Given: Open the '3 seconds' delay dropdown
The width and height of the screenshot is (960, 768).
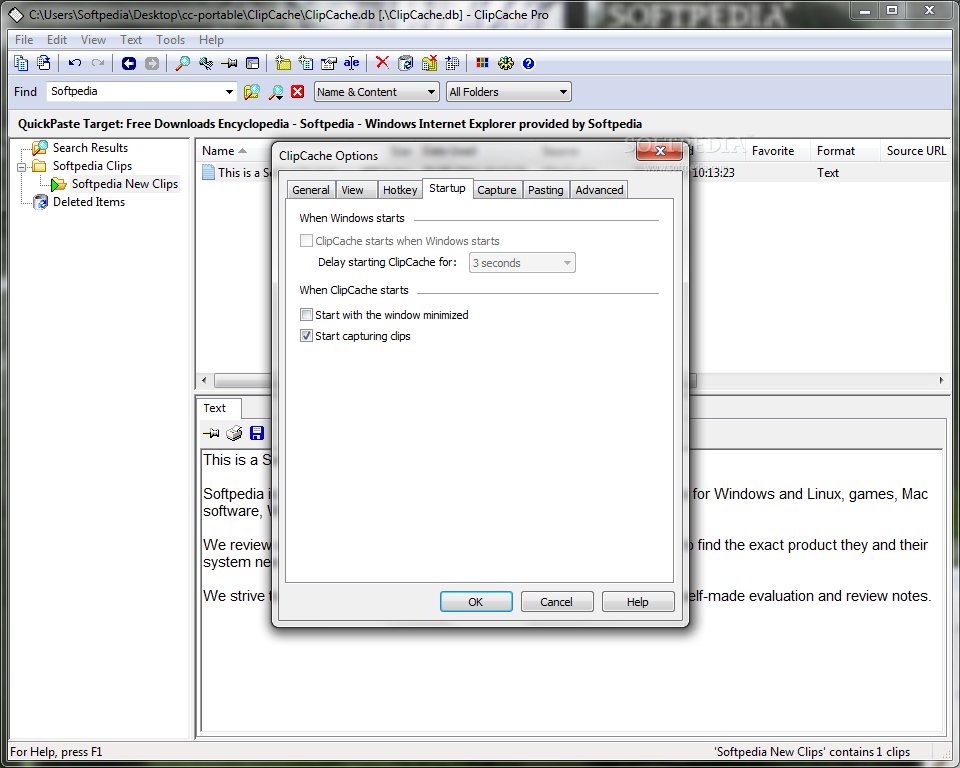Looking at the screenshot, I should (522, 263).
